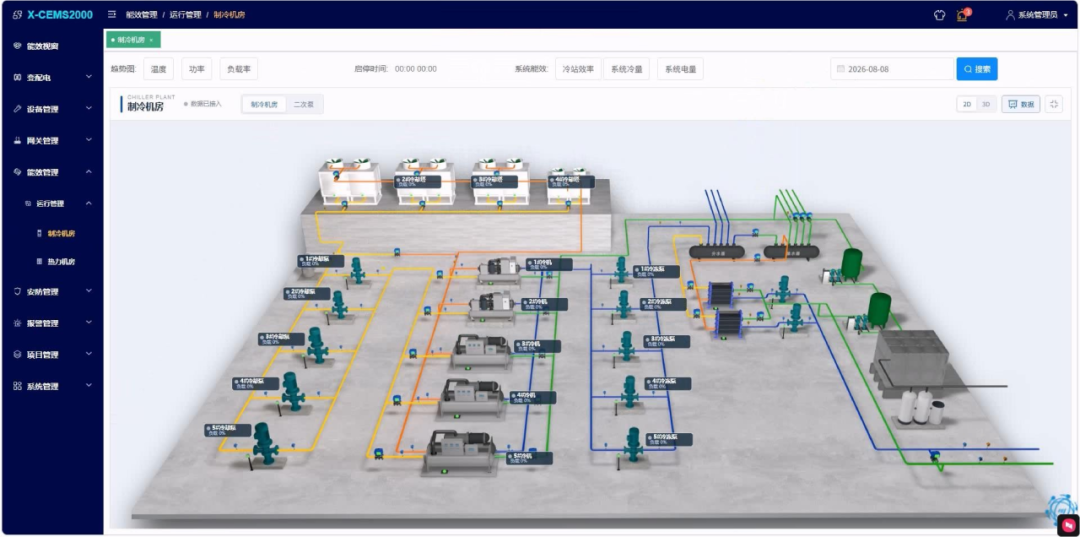The image size is (1080, 537).
Task: Toggle the 负载率 trend chart
Action: pos(239,69)
